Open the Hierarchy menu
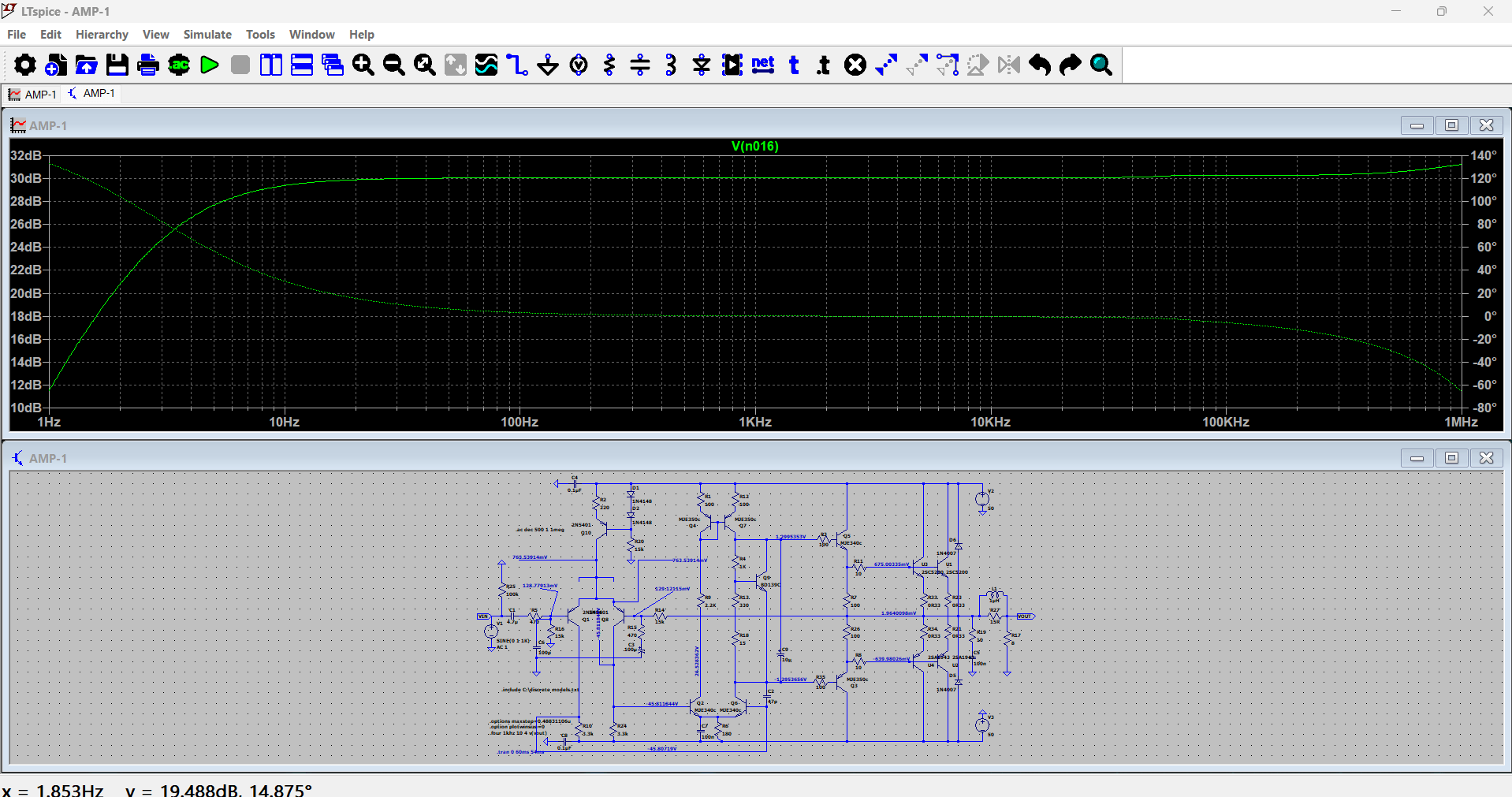This screenshot has width=1512, height=797. pos(102,35)
